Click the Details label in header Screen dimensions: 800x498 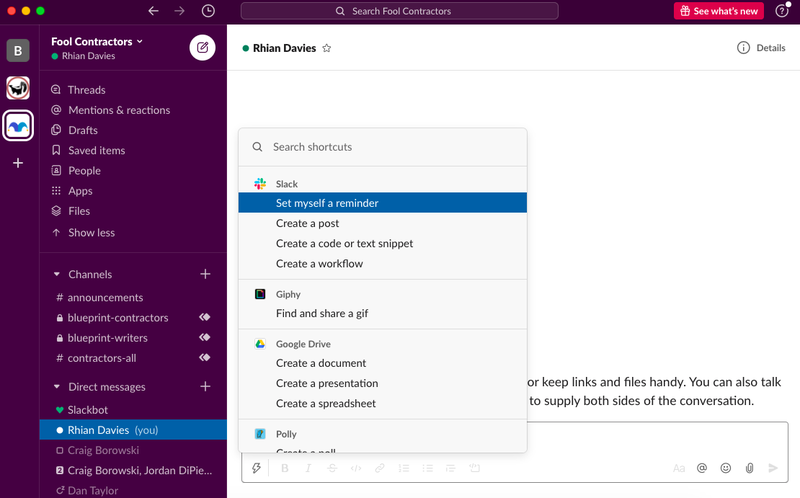770,48
